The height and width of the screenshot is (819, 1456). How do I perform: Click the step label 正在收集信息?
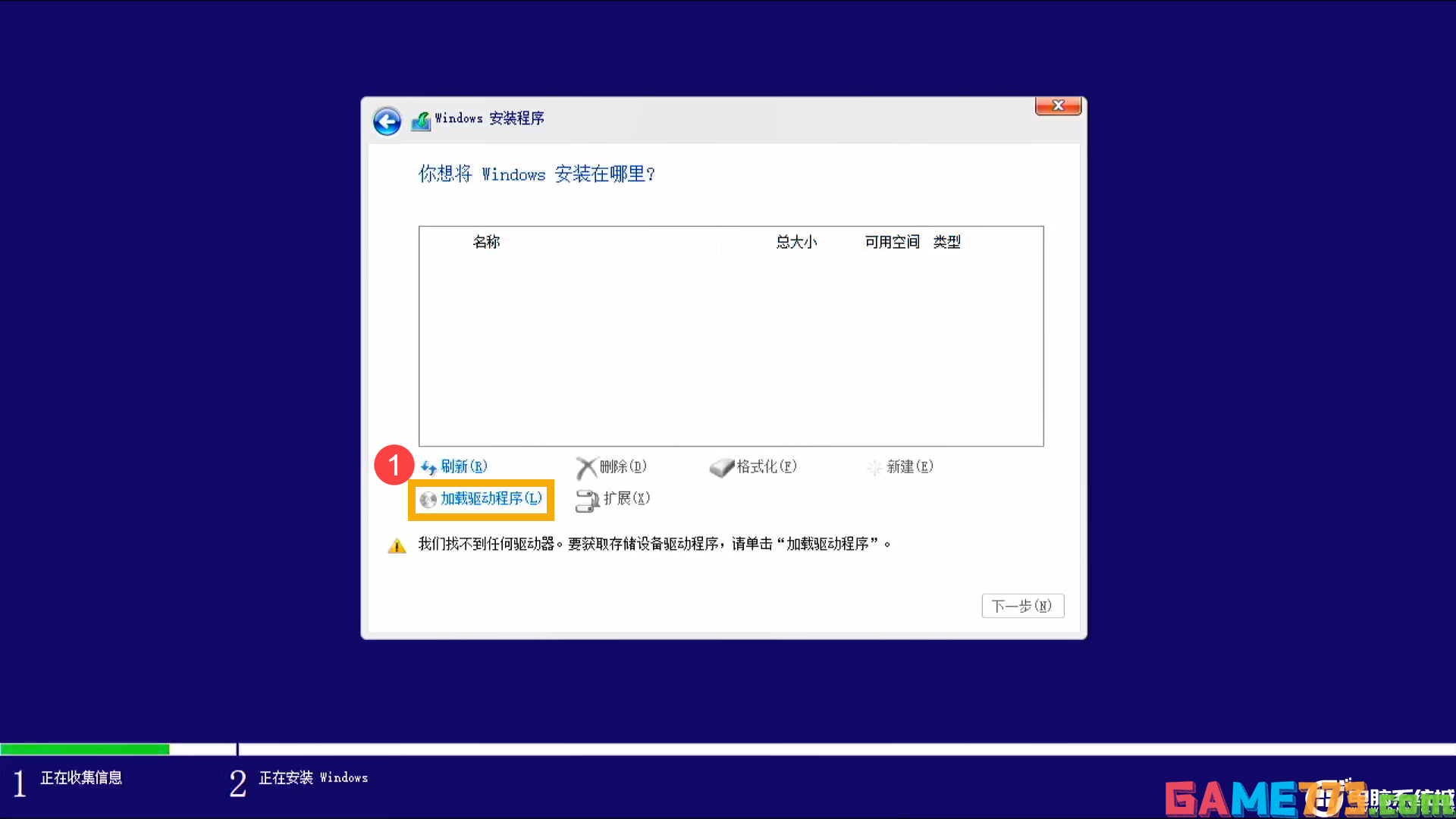point(81,778)
